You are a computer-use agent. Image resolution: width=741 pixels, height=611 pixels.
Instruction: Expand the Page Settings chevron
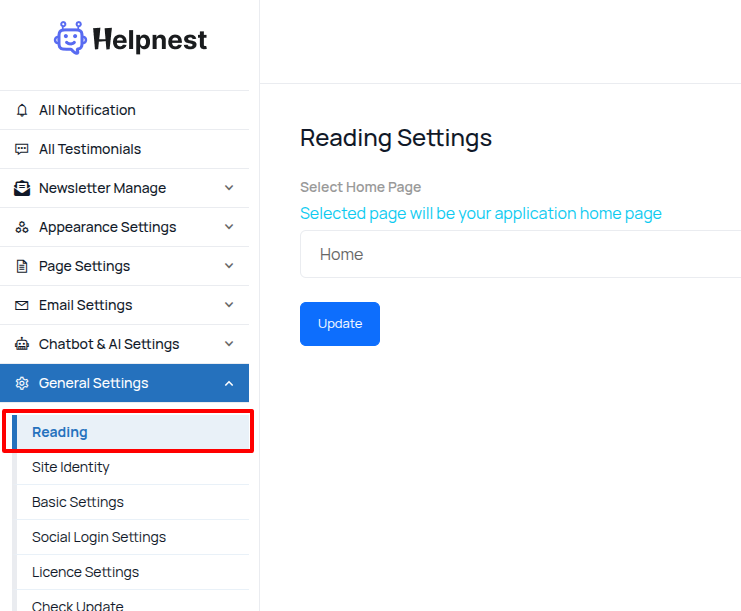[229, 266]
